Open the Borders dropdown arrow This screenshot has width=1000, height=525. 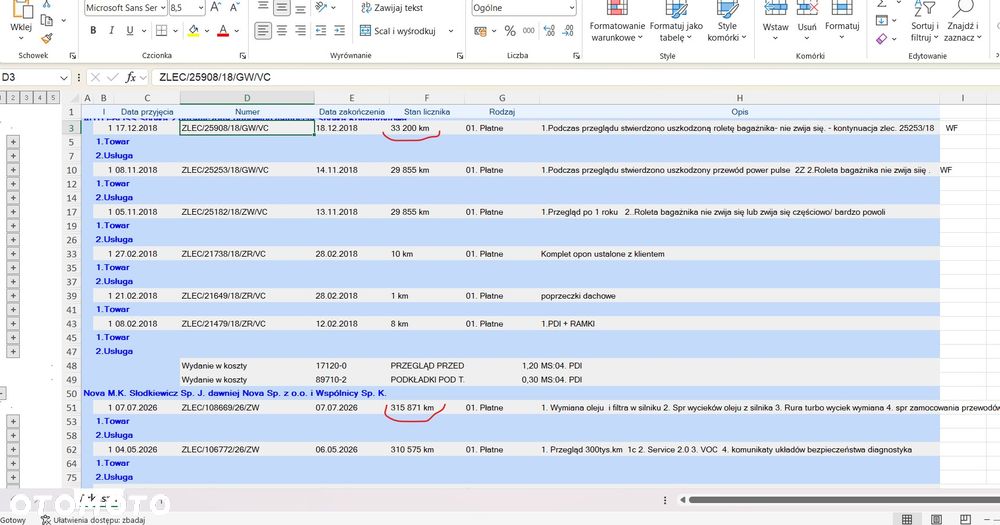pyautogui.click(x=175, y=31)
